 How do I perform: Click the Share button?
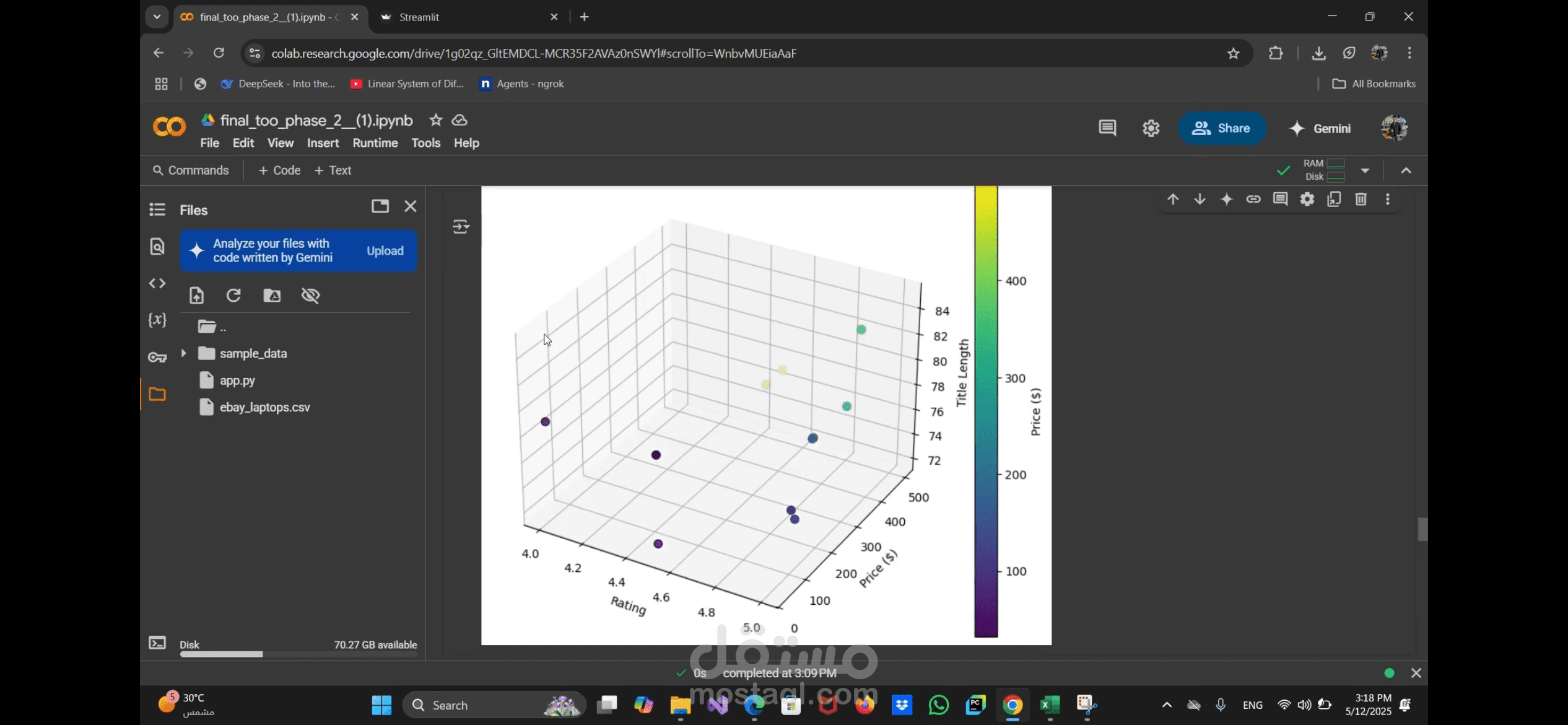point(1221,128)
